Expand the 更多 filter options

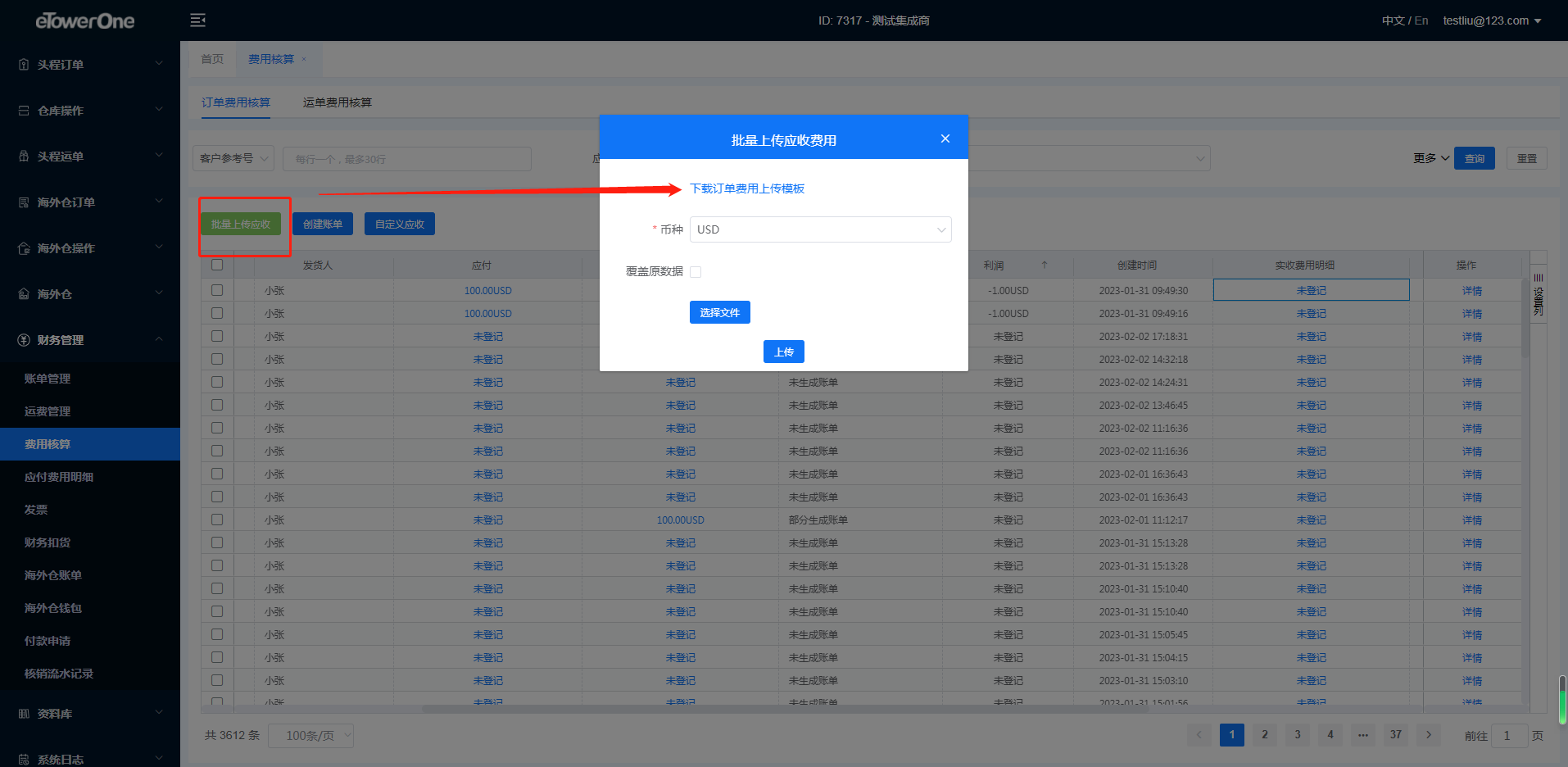click(1431, 158)
